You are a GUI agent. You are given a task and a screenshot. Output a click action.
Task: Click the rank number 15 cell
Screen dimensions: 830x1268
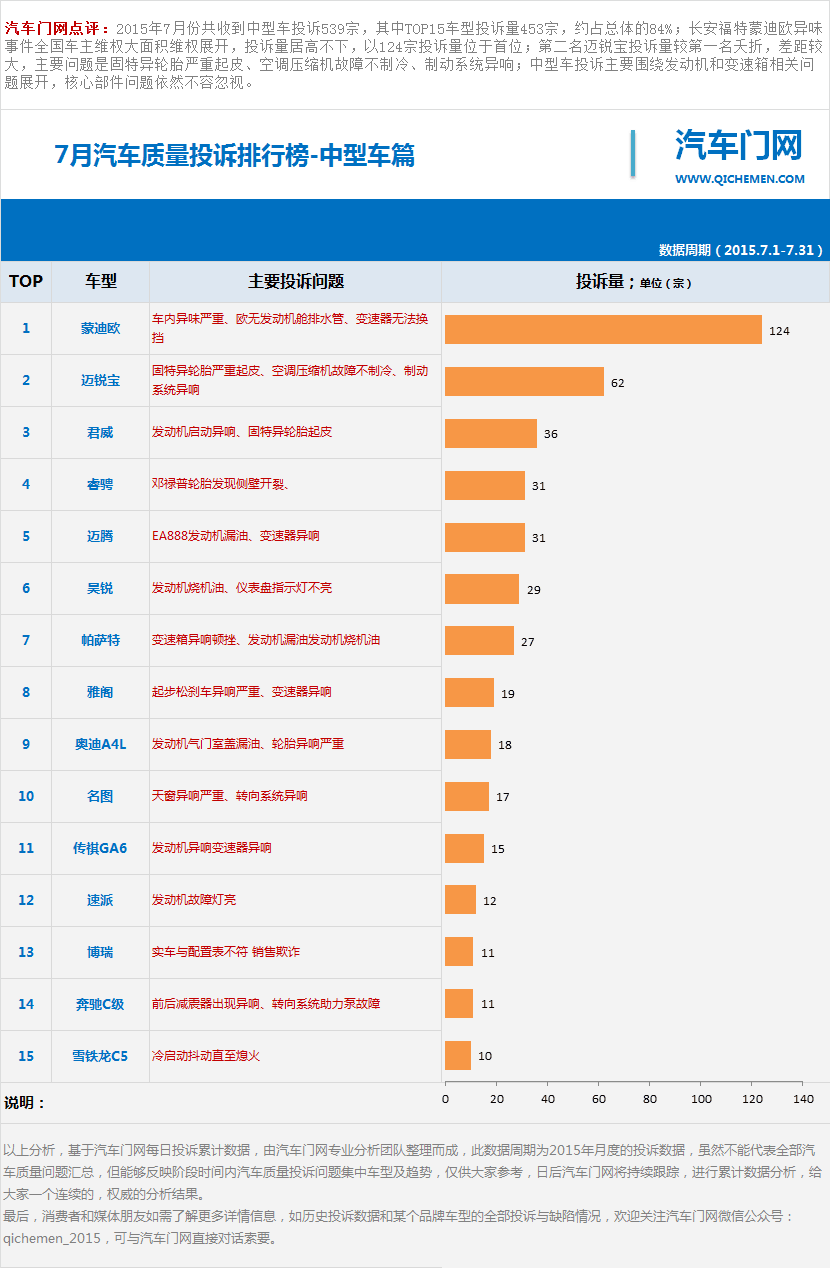26,1056
